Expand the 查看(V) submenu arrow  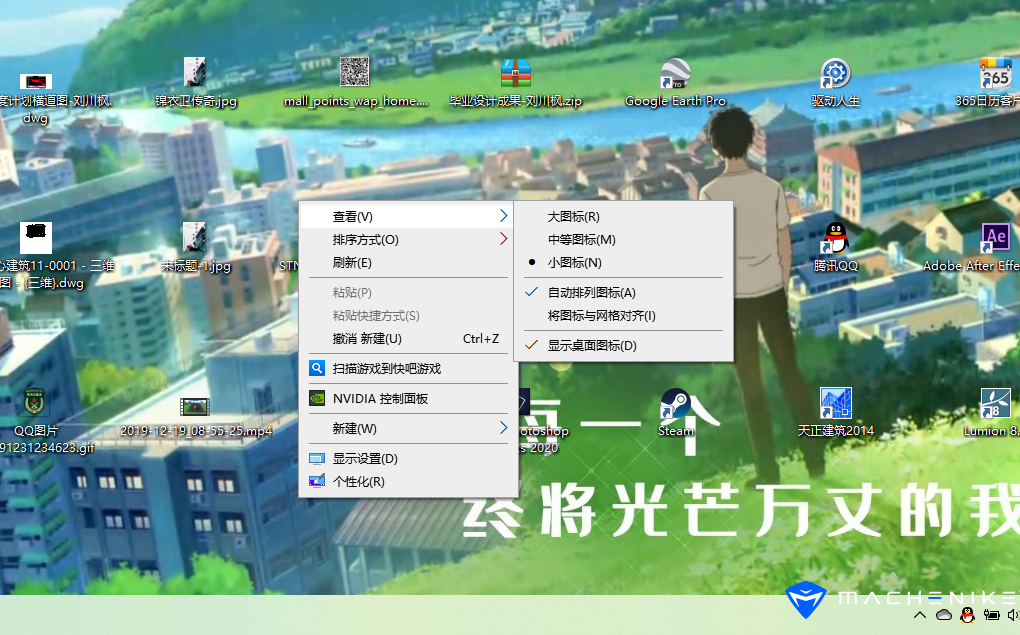pyautogui.click(x=503, y=215)
